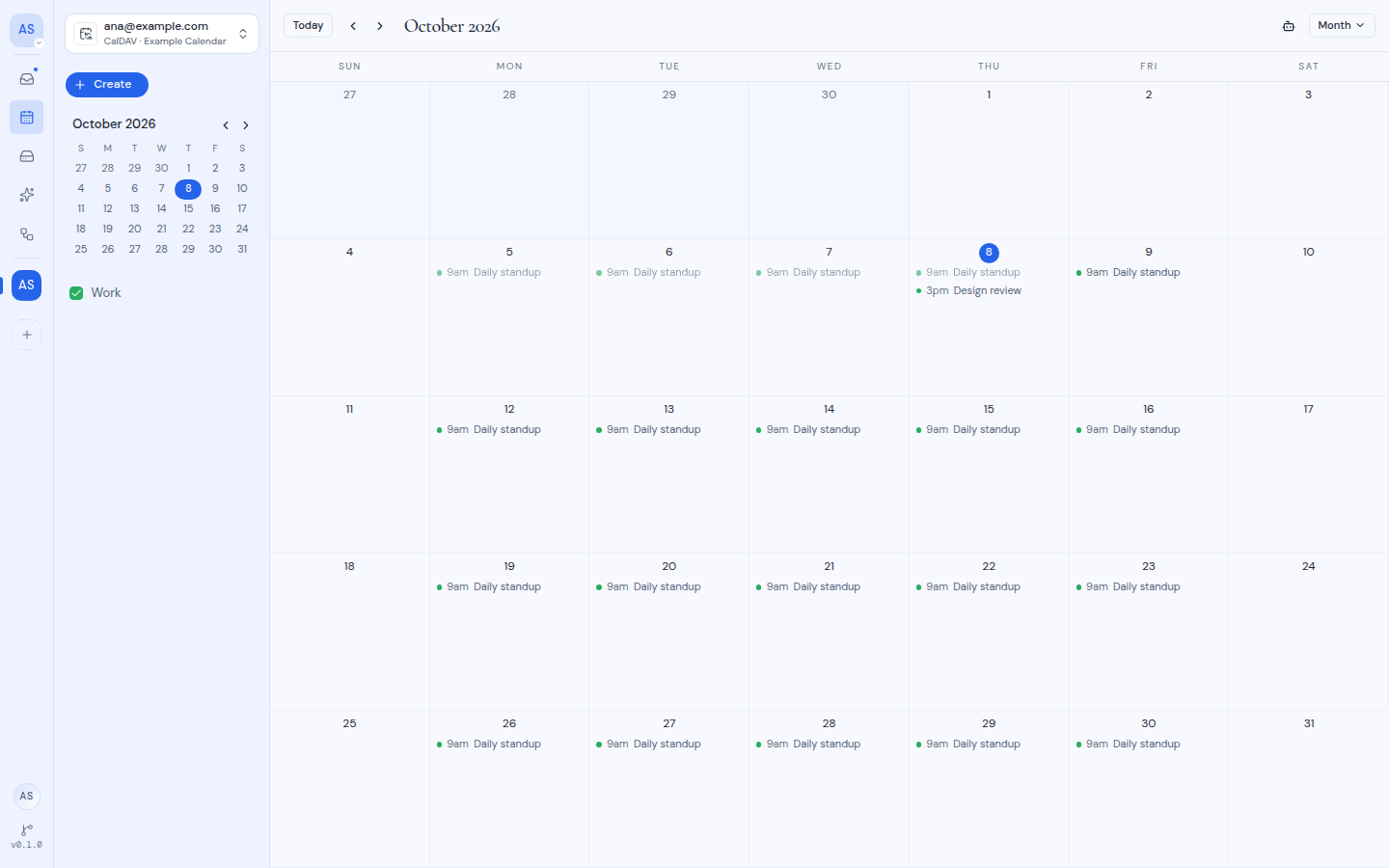
Task: Open the October 20 Daily standup event
Action: point(668,587)
